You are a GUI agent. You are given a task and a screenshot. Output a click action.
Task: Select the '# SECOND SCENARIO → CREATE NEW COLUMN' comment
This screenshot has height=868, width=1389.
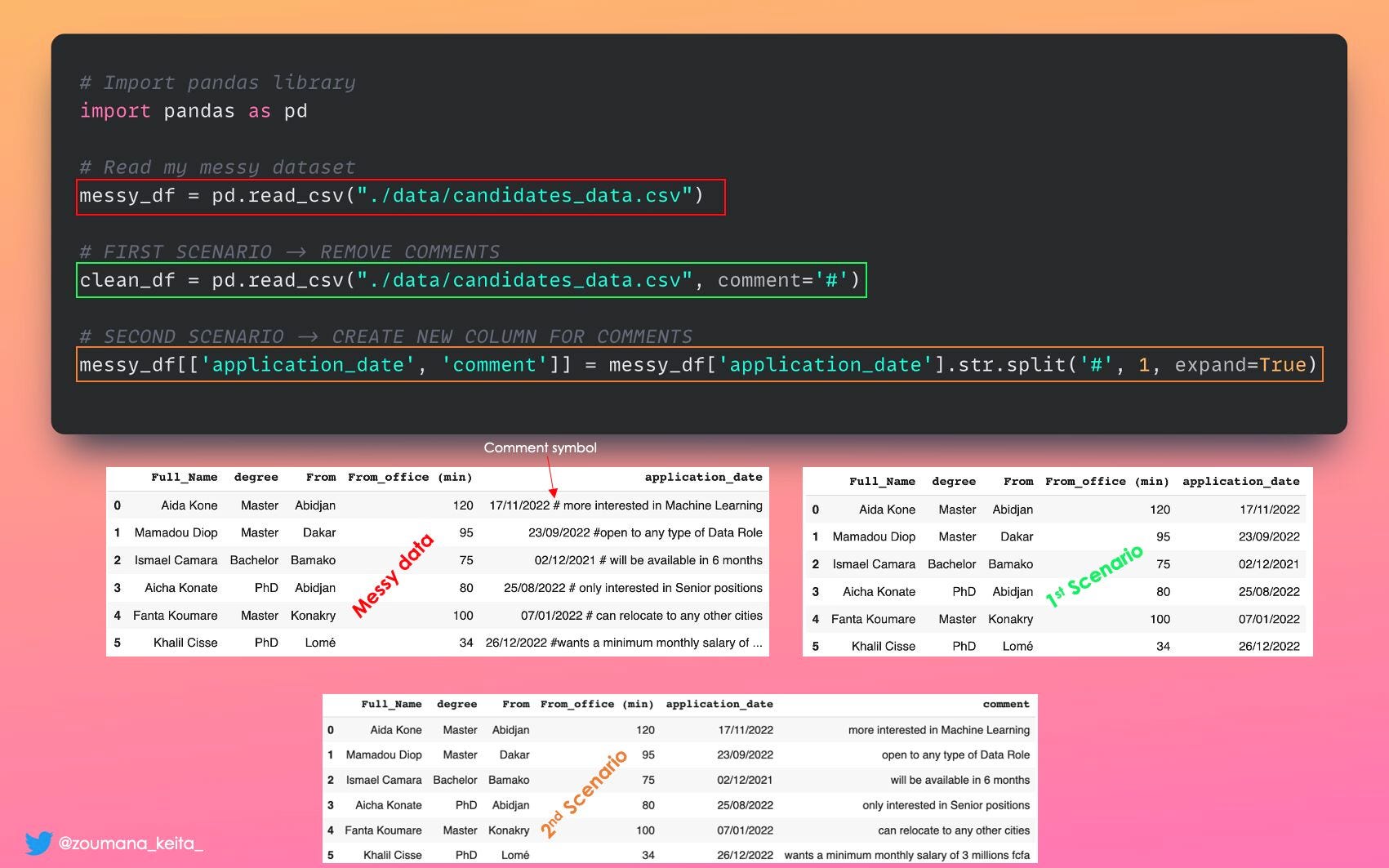tap(385, 336)
